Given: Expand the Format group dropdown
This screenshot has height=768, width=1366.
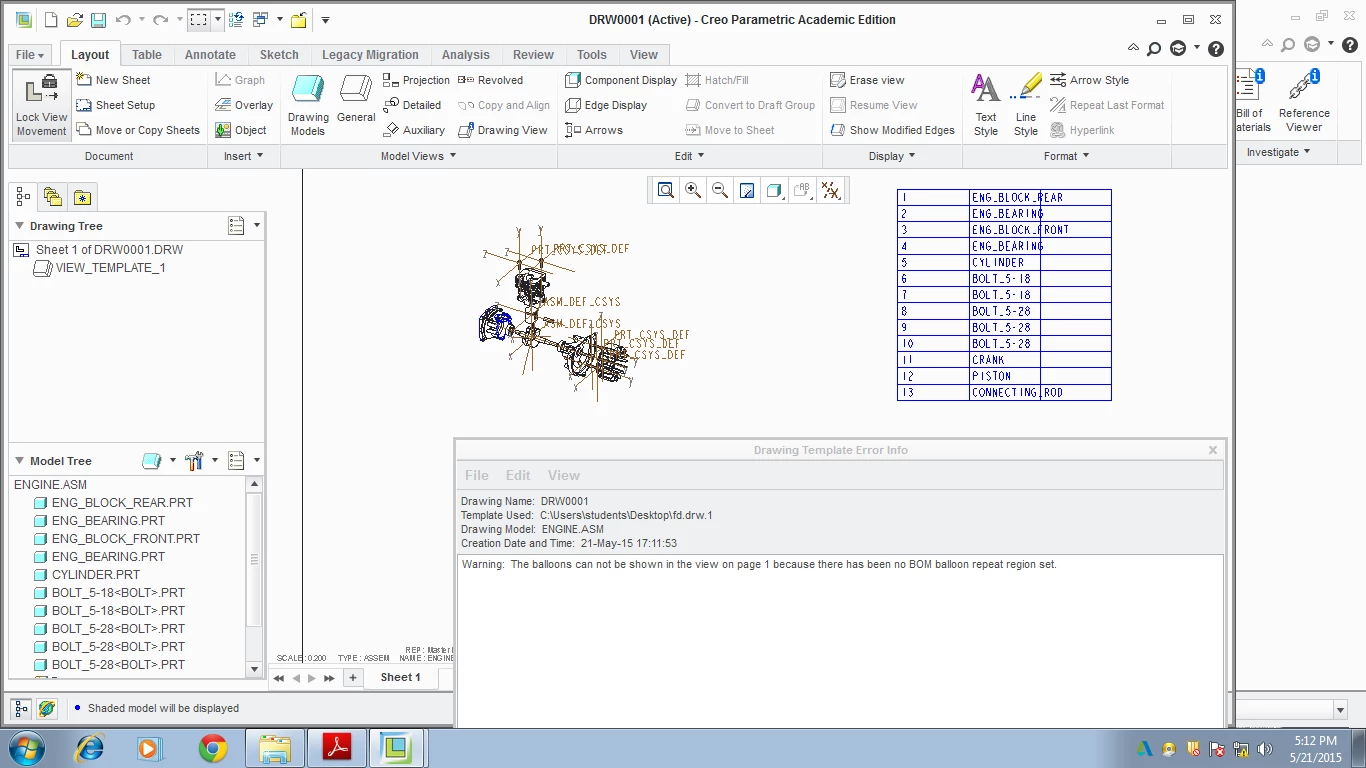Looking at the screenshot, I should pyautogui.click(x=1066, y=156).
